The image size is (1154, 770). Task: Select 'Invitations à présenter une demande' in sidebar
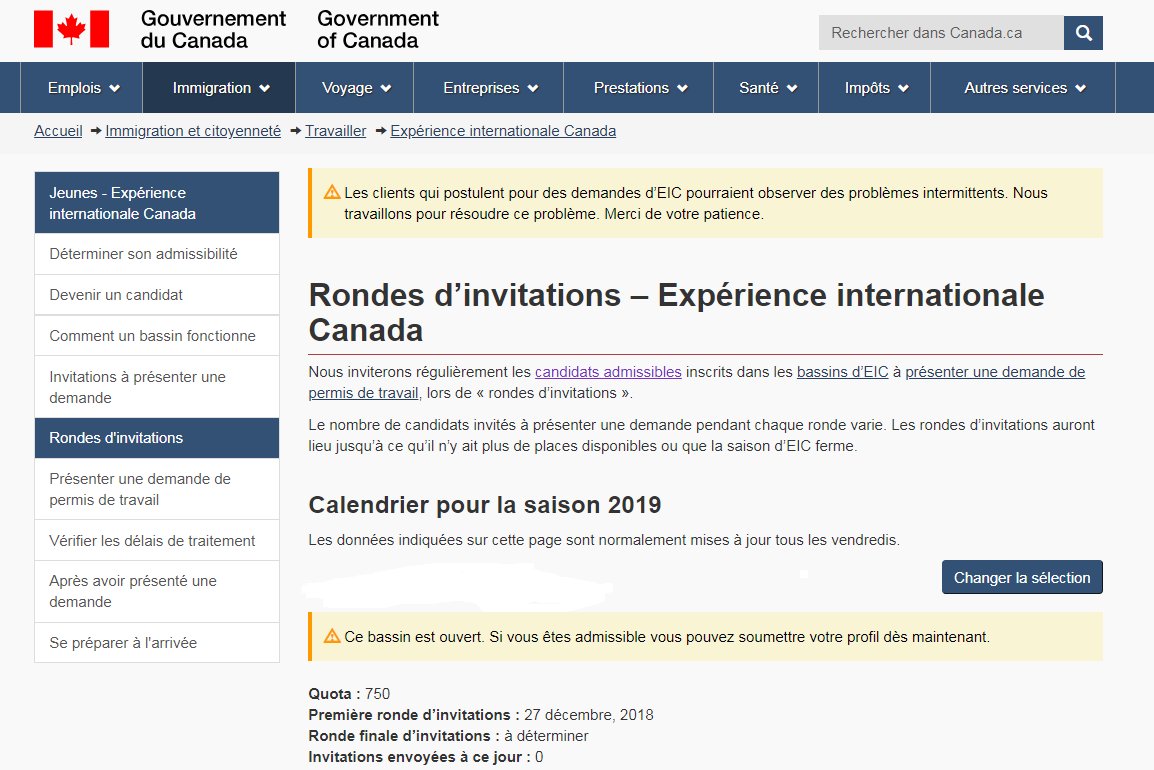pyautogui.click(x=157, y=387)
